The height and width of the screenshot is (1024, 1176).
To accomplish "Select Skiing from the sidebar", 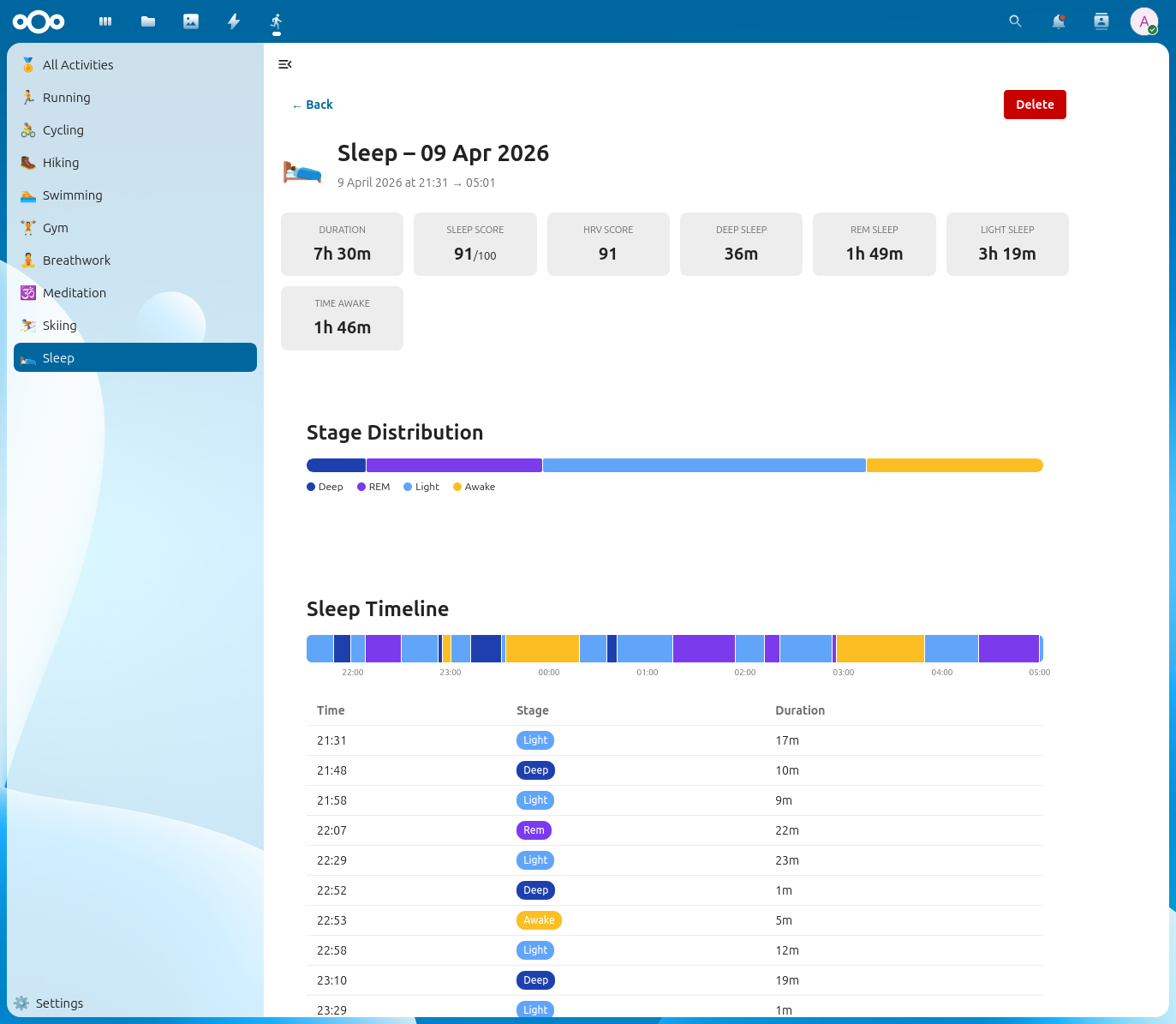I will 59,325.
